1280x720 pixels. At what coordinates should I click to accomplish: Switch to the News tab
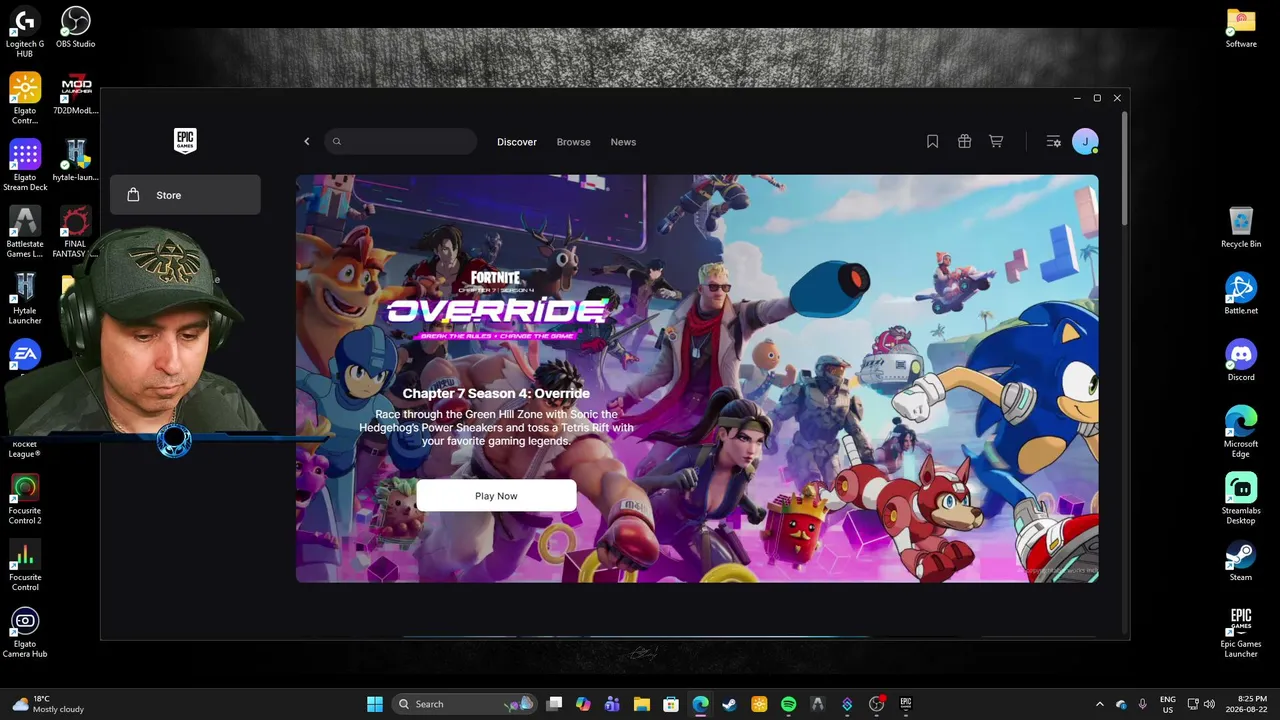coord(623,142)
